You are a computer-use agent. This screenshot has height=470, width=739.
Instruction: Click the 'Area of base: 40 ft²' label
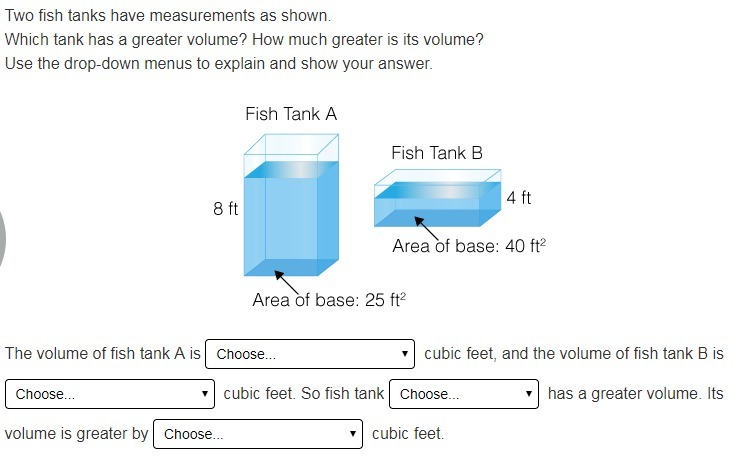point(469,246)
